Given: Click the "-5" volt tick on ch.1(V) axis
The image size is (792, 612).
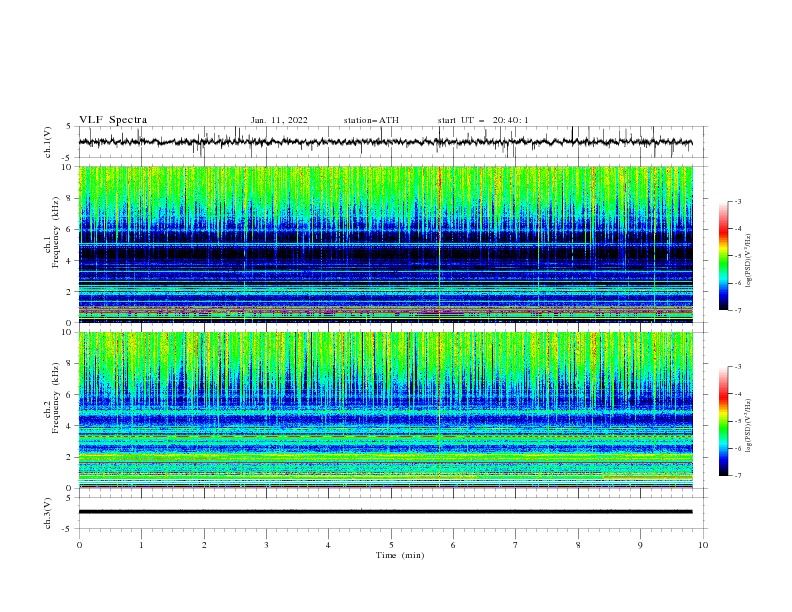Looking at the screenshot, I should pyautogui.click(x=68, y=158).
